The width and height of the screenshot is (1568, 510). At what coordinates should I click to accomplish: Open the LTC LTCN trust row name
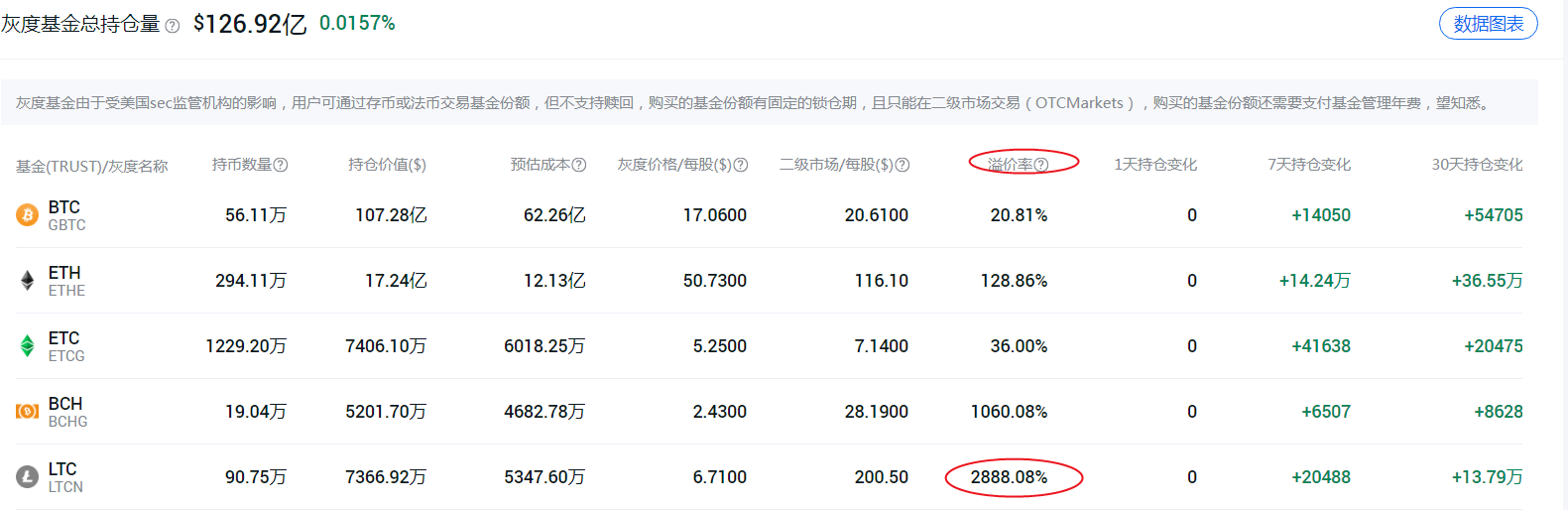tap(65, 477)
